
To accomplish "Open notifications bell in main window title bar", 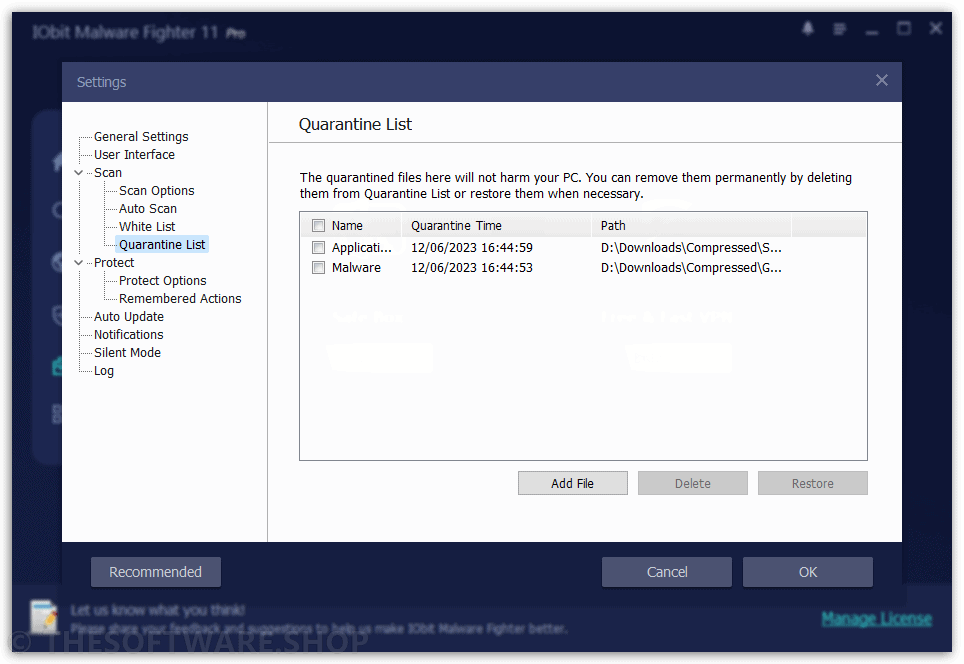I will [808, 29].
